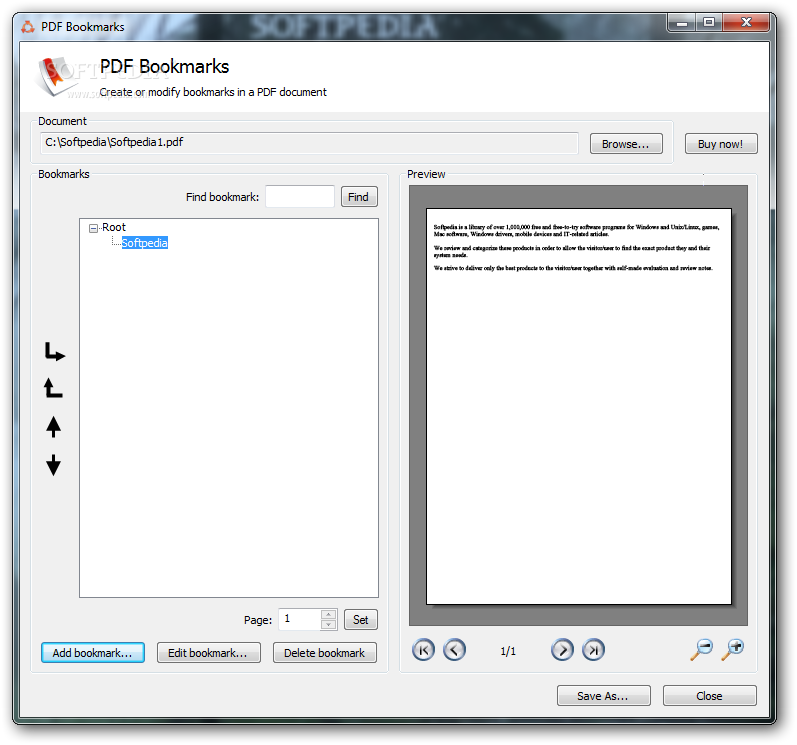Decrease page number with spinner down arrow
The image size is (797, 745).
329,625
